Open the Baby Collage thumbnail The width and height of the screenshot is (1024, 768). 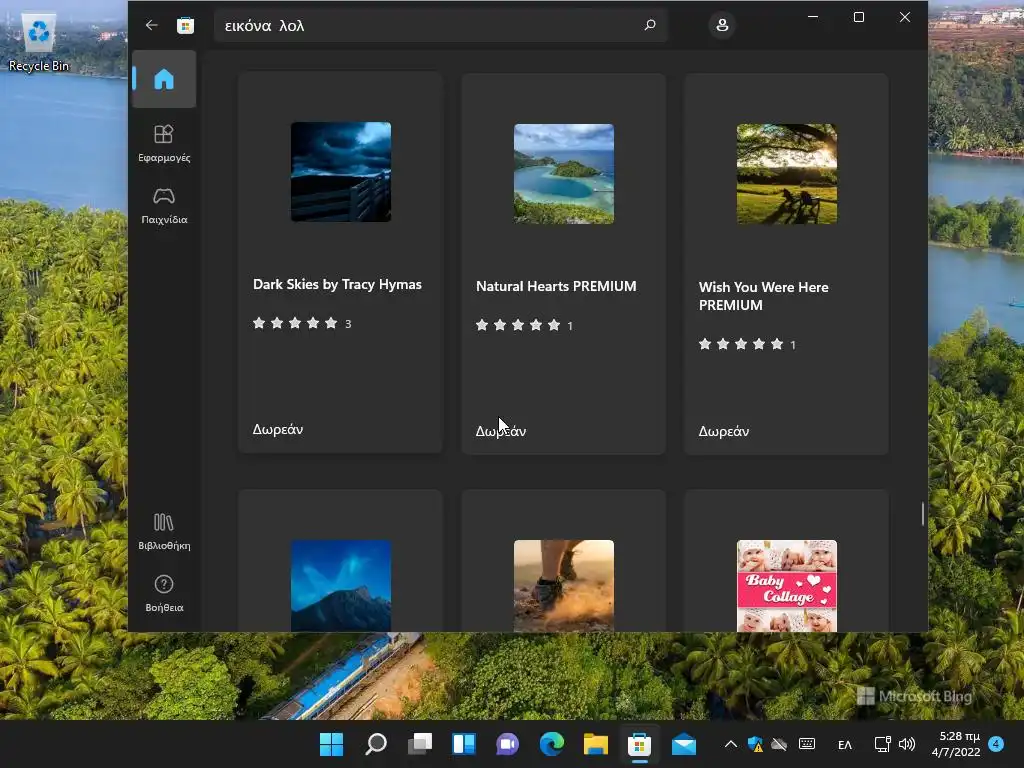pos(787,585)
